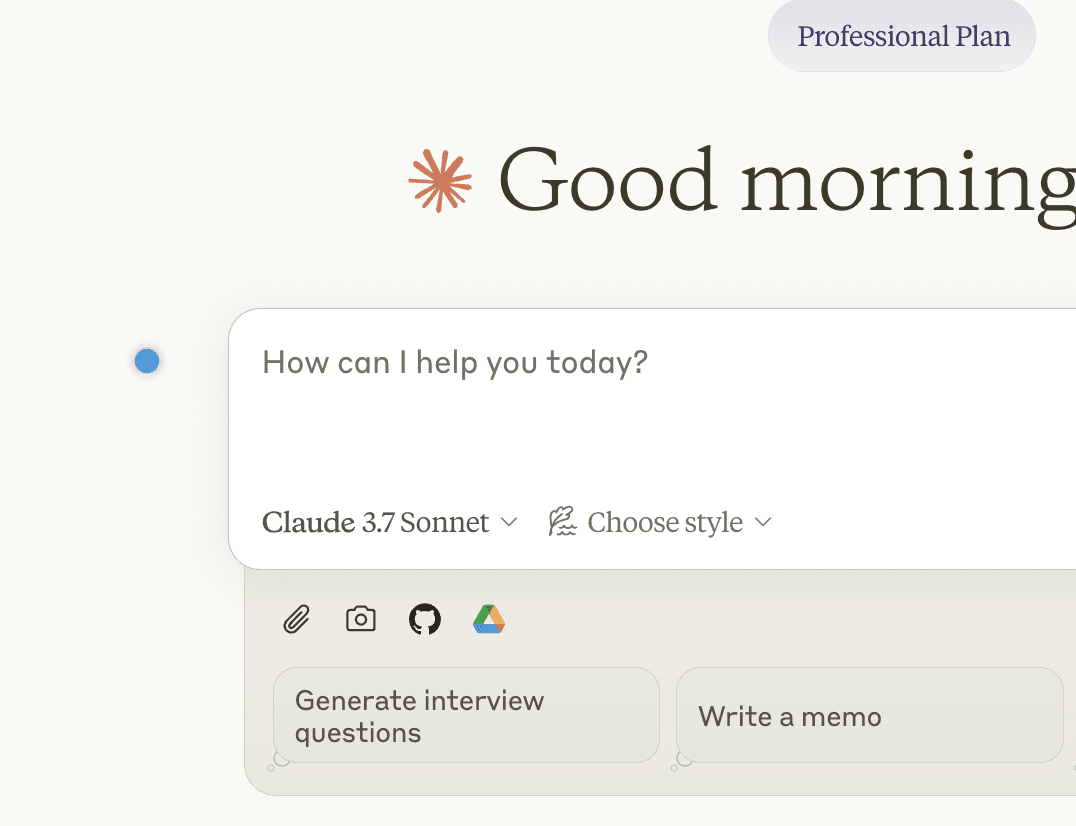Image resolution: width=1076 pixels, height=826 pixels.
Task: Select the Generate interview questions suggestion
Action: point(466,714)
